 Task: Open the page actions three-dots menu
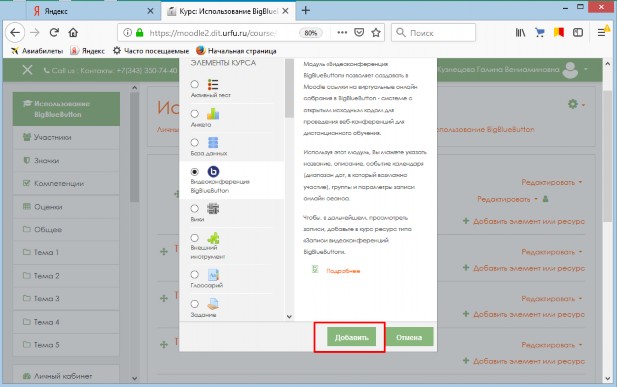tap(342, 32)
